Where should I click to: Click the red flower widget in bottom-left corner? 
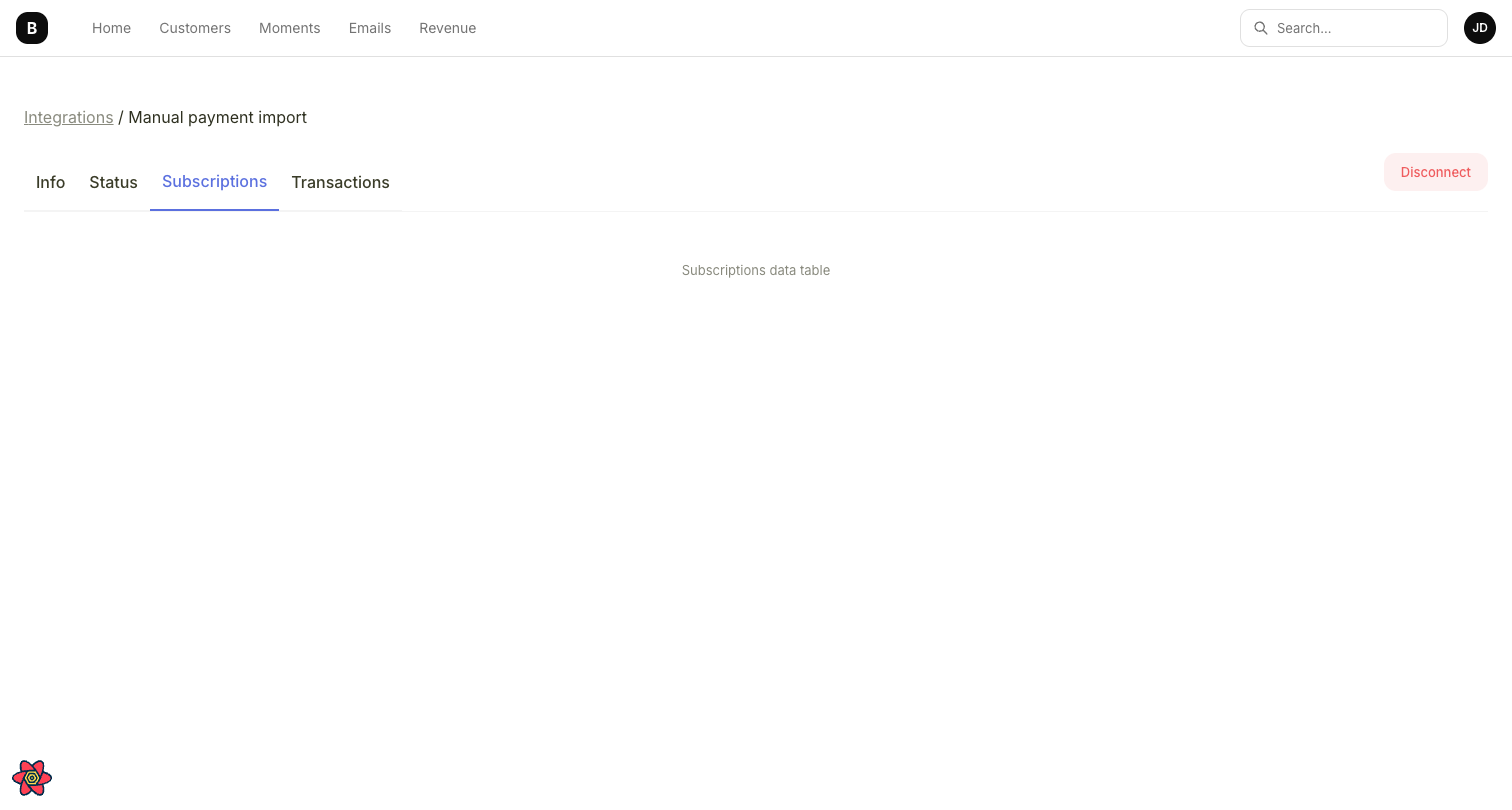point(31,777)
